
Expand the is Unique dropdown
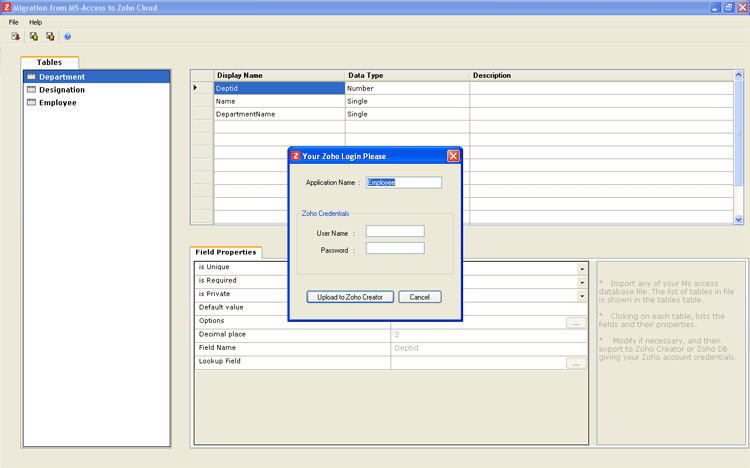click(x=582, y=269)
